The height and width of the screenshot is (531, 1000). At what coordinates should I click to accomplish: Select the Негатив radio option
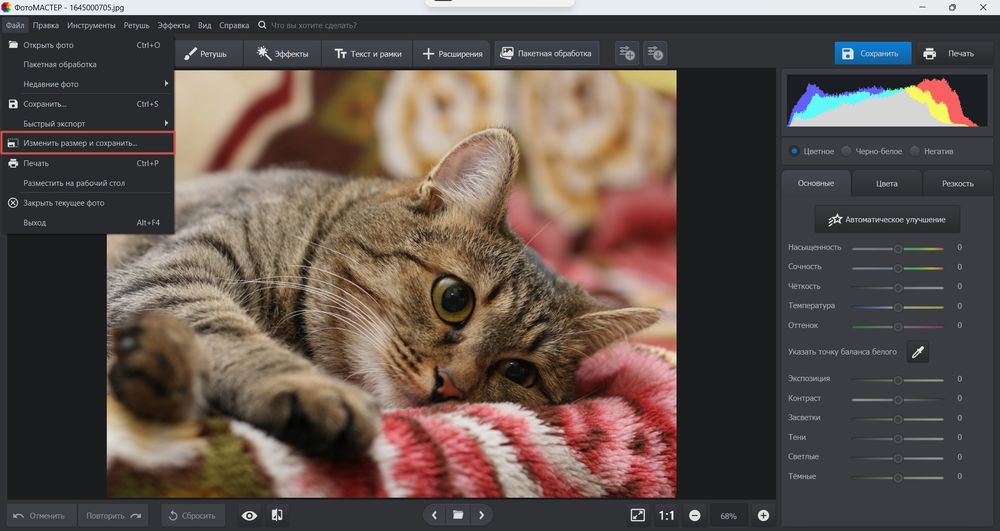coord(915,151)
